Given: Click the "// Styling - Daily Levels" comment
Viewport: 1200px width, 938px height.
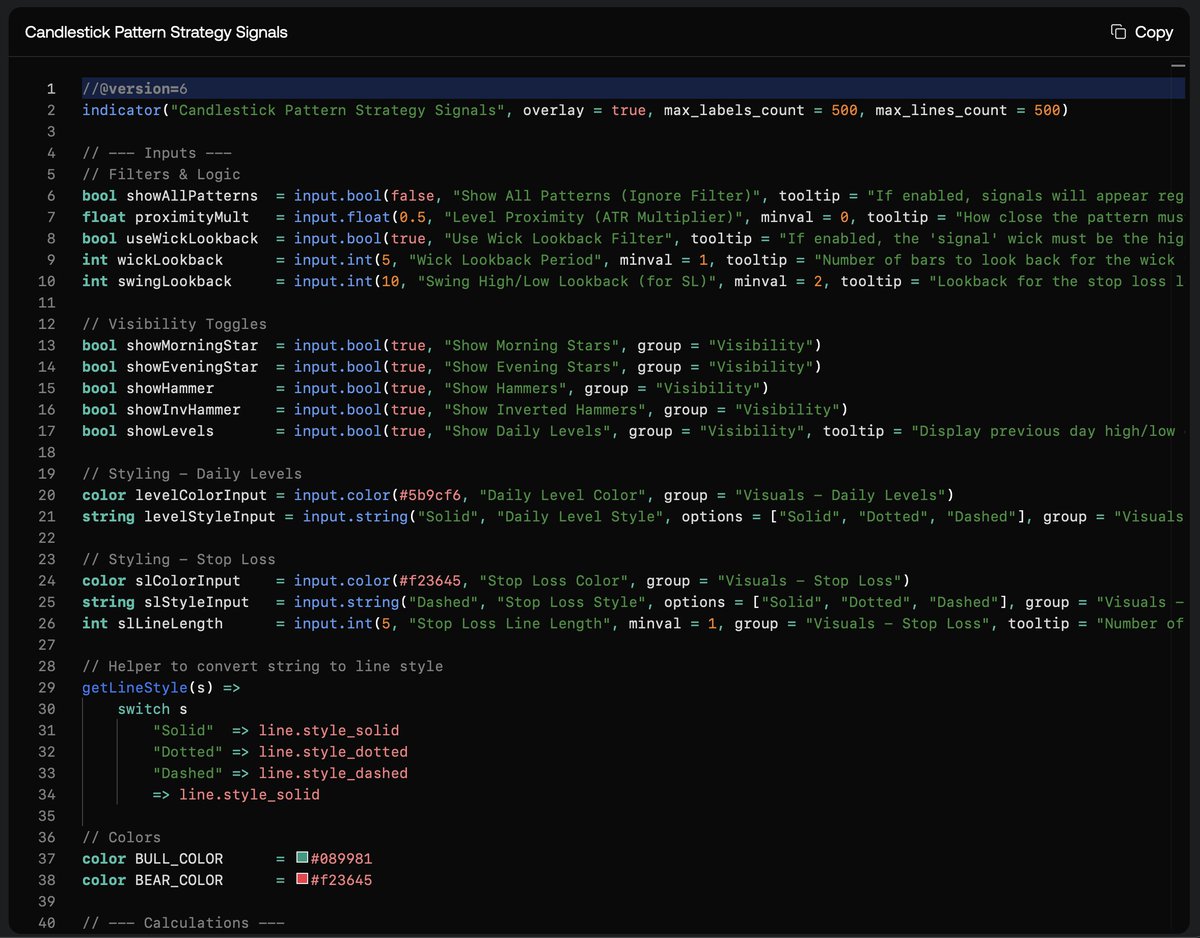Looking at the screenshot, I should pyautogui.click(x=192, y=474).
